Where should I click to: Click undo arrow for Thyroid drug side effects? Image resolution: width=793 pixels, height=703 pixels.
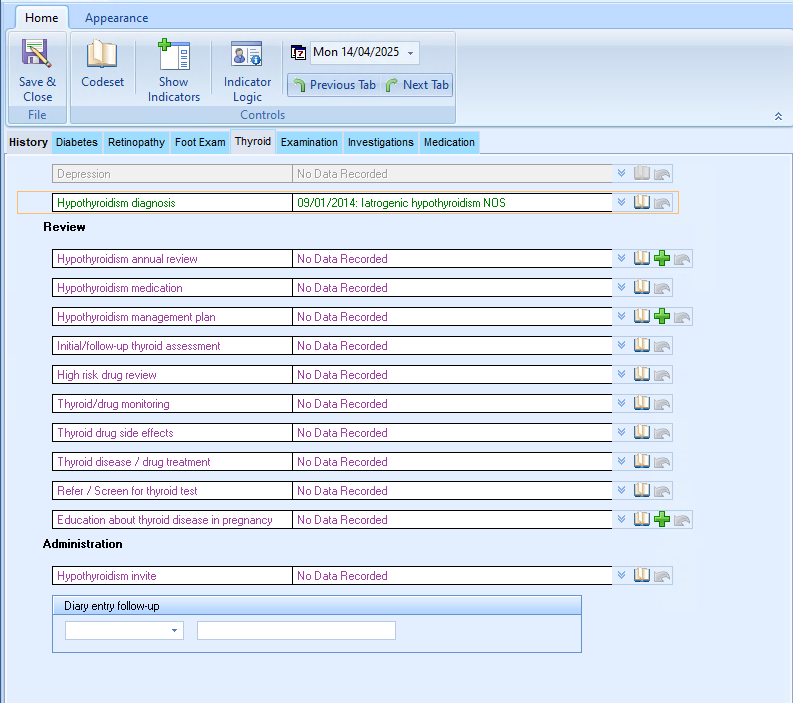click(x=662, y=433)
